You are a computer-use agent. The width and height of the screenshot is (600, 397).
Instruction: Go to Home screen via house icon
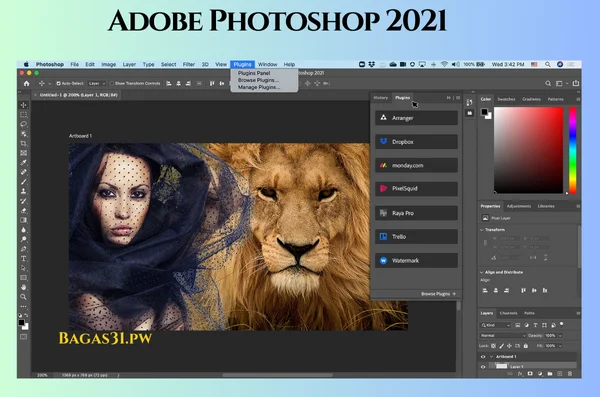pyautogui.click(x=26, y=83)
